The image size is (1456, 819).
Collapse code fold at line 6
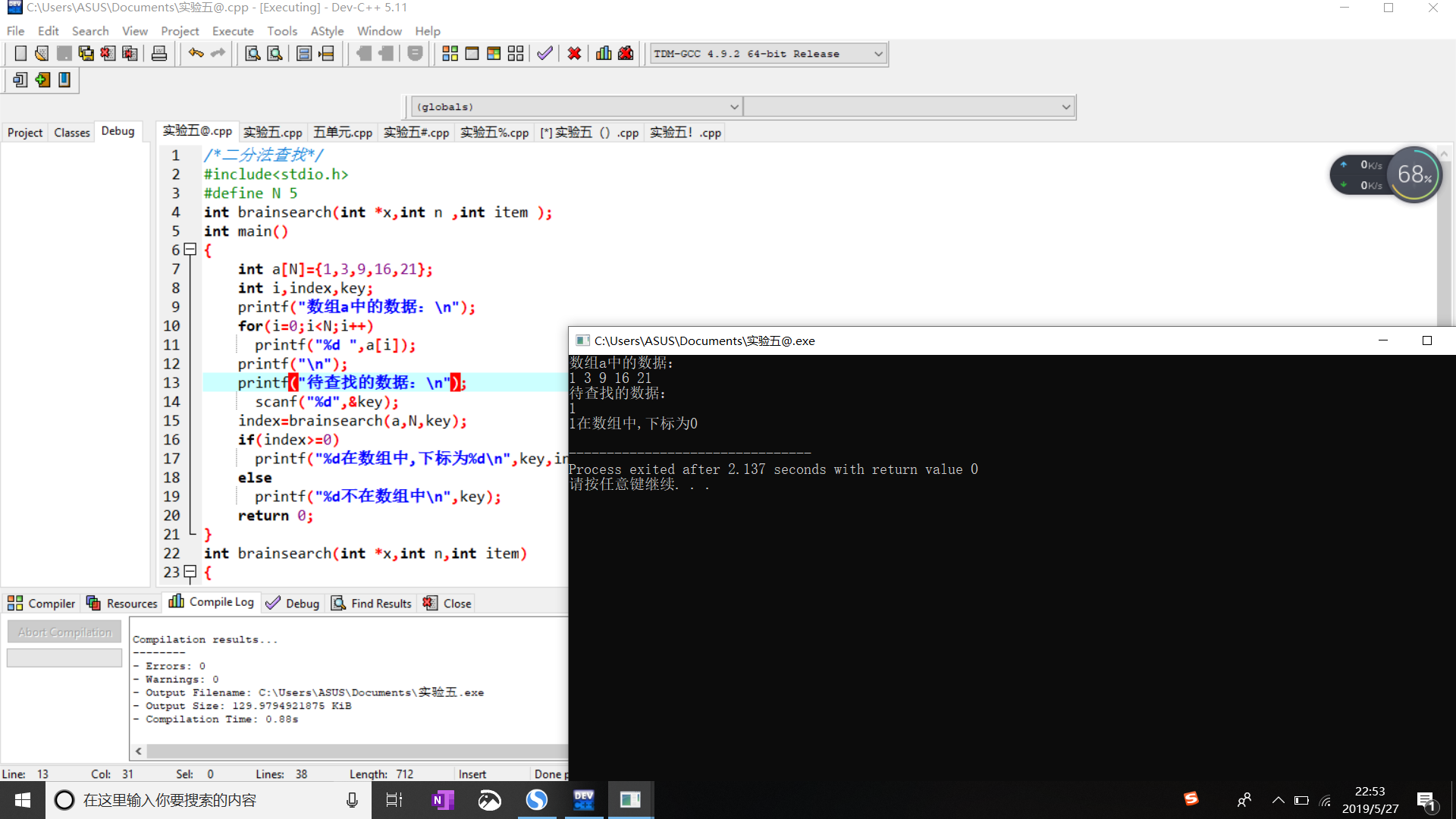coord(190,249)
